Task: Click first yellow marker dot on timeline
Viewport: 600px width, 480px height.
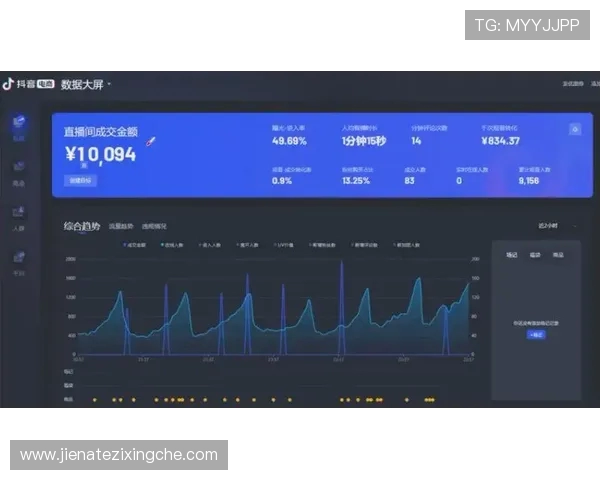Action: coord(94,400)
